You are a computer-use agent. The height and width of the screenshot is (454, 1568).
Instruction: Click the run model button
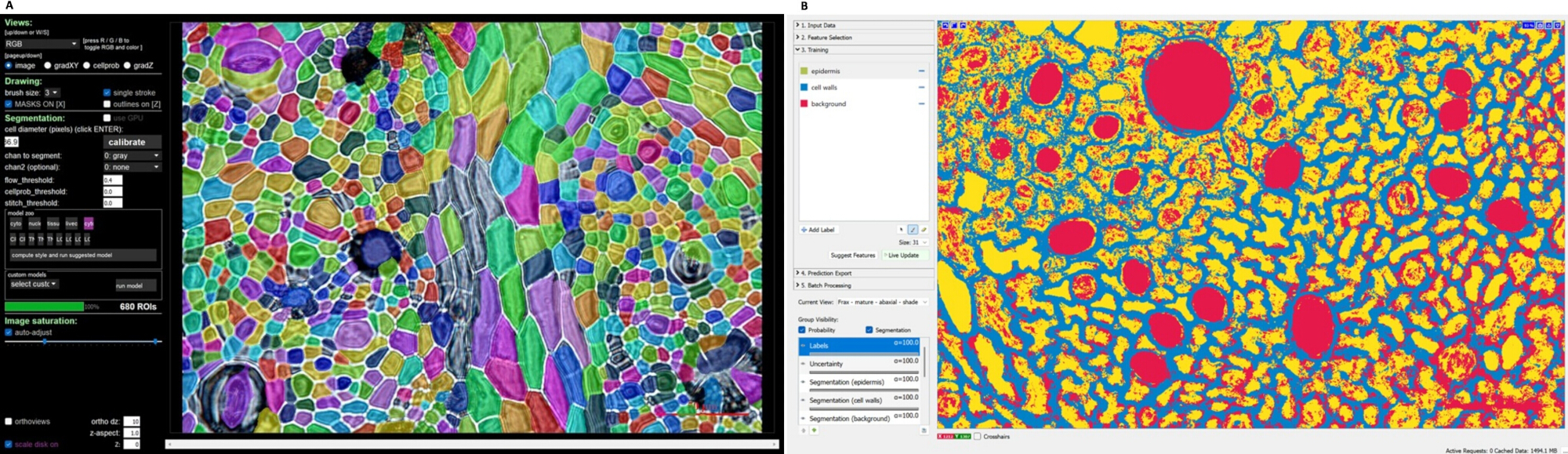click(x=136, y=285)
